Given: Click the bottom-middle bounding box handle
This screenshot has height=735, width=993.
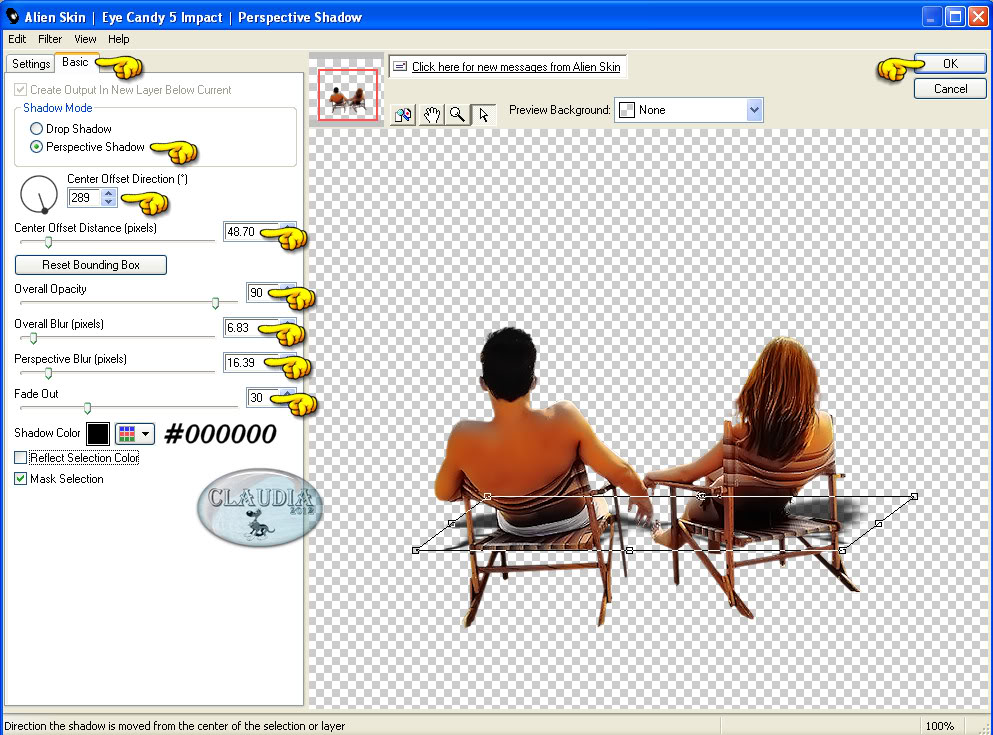Looking at the screenshot, I should click(x=629, y=550).
